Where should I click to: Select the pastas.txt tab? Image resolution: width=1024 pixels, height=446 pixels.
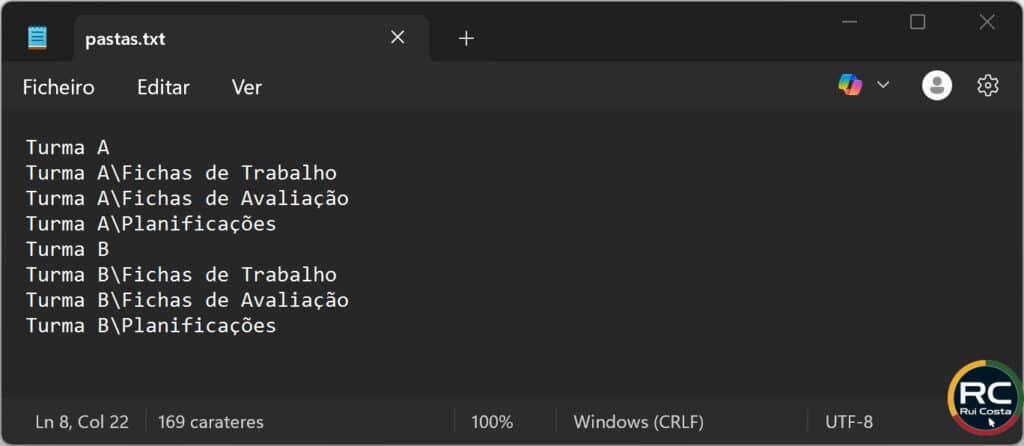click(x=200, y=39)
